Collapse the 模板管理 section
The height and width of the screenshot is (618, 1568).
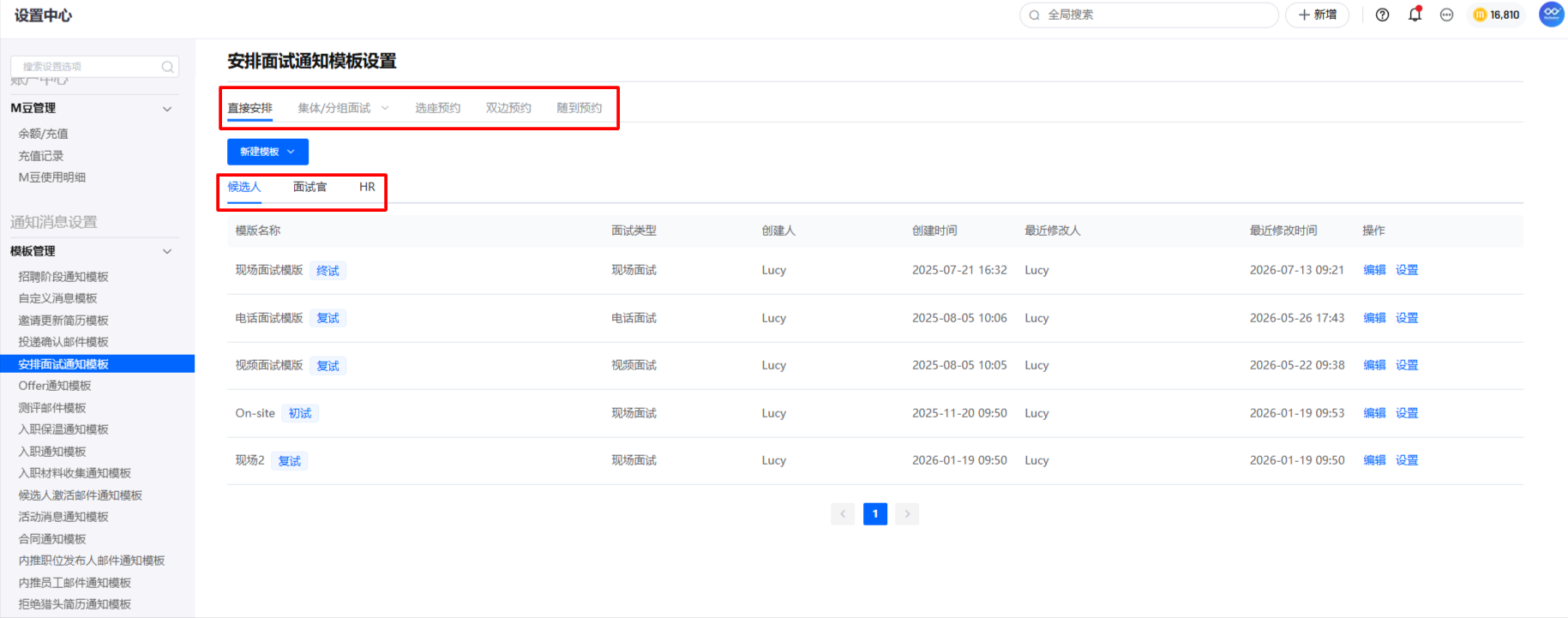pyautogui.click(x=167, y=251)
